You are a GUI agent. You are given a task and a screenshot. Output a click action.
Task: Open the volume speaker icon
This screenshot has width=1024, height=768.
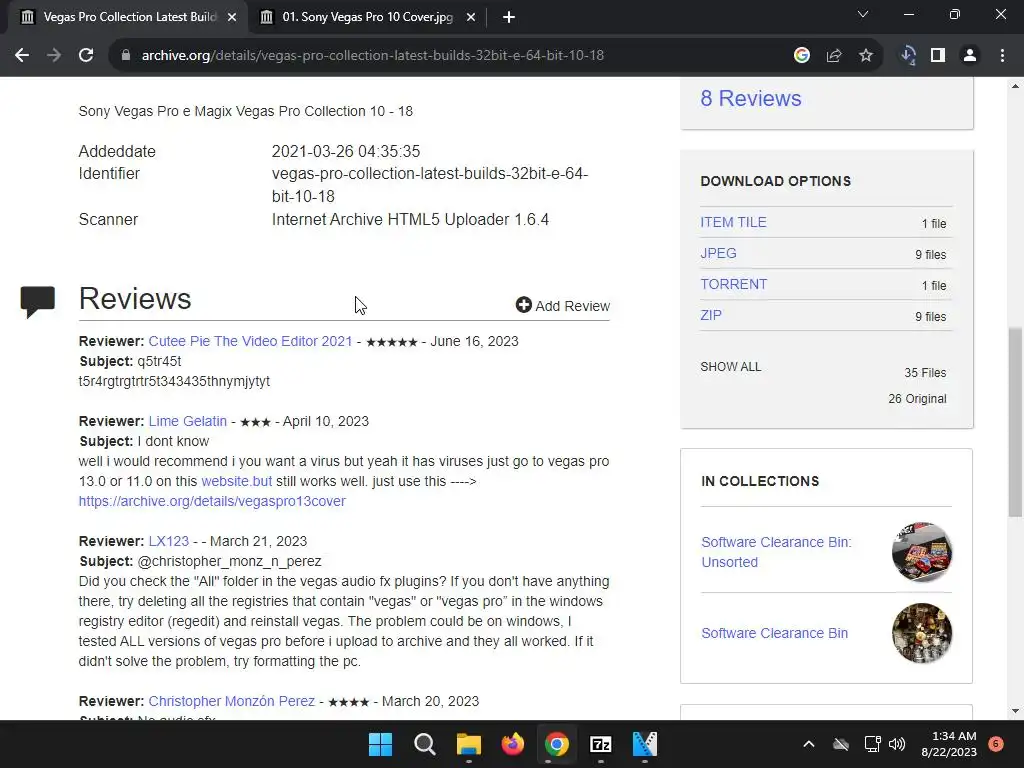[x=897, y=744]
